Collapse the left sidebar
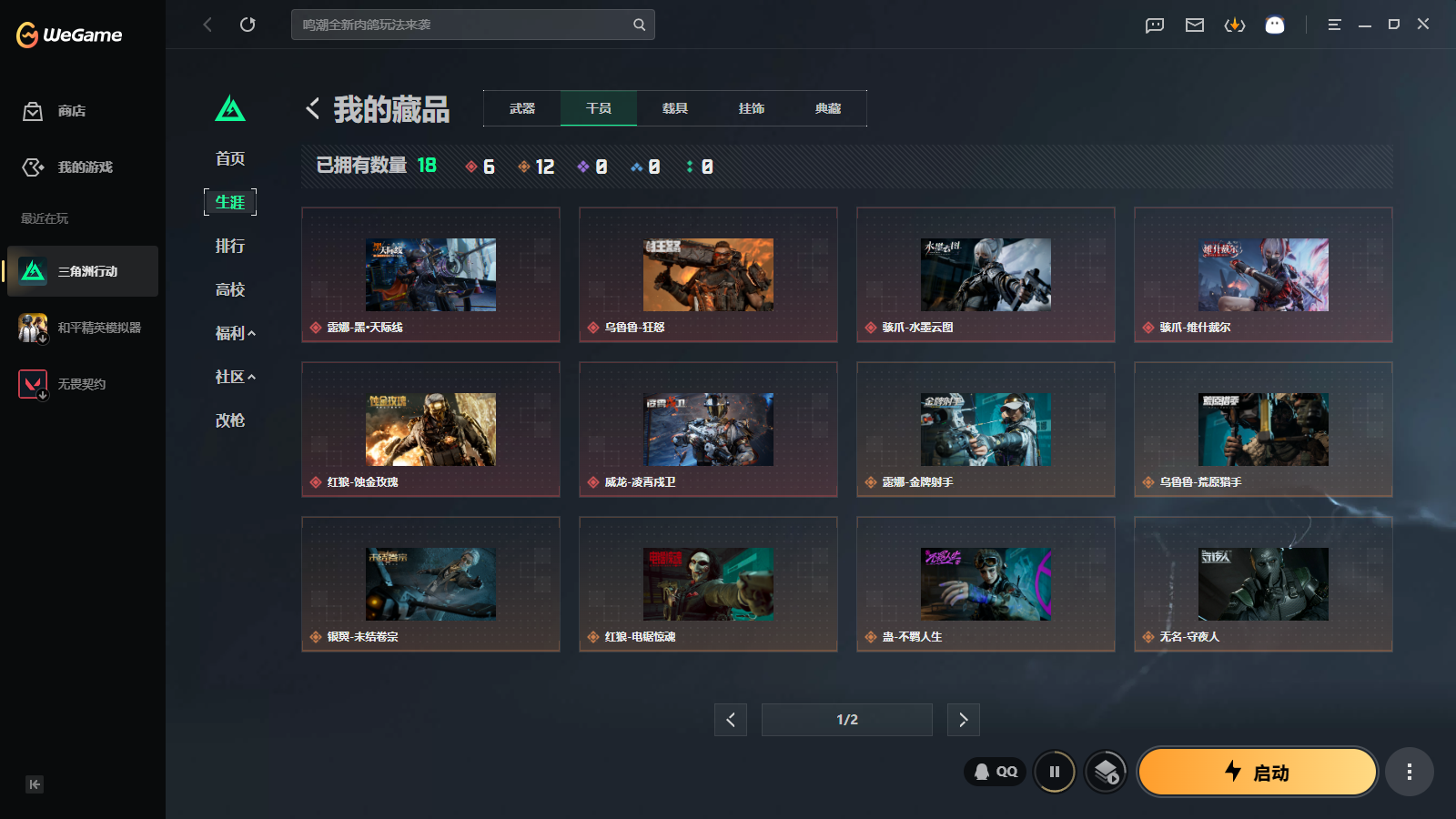 tap(35, 784)
